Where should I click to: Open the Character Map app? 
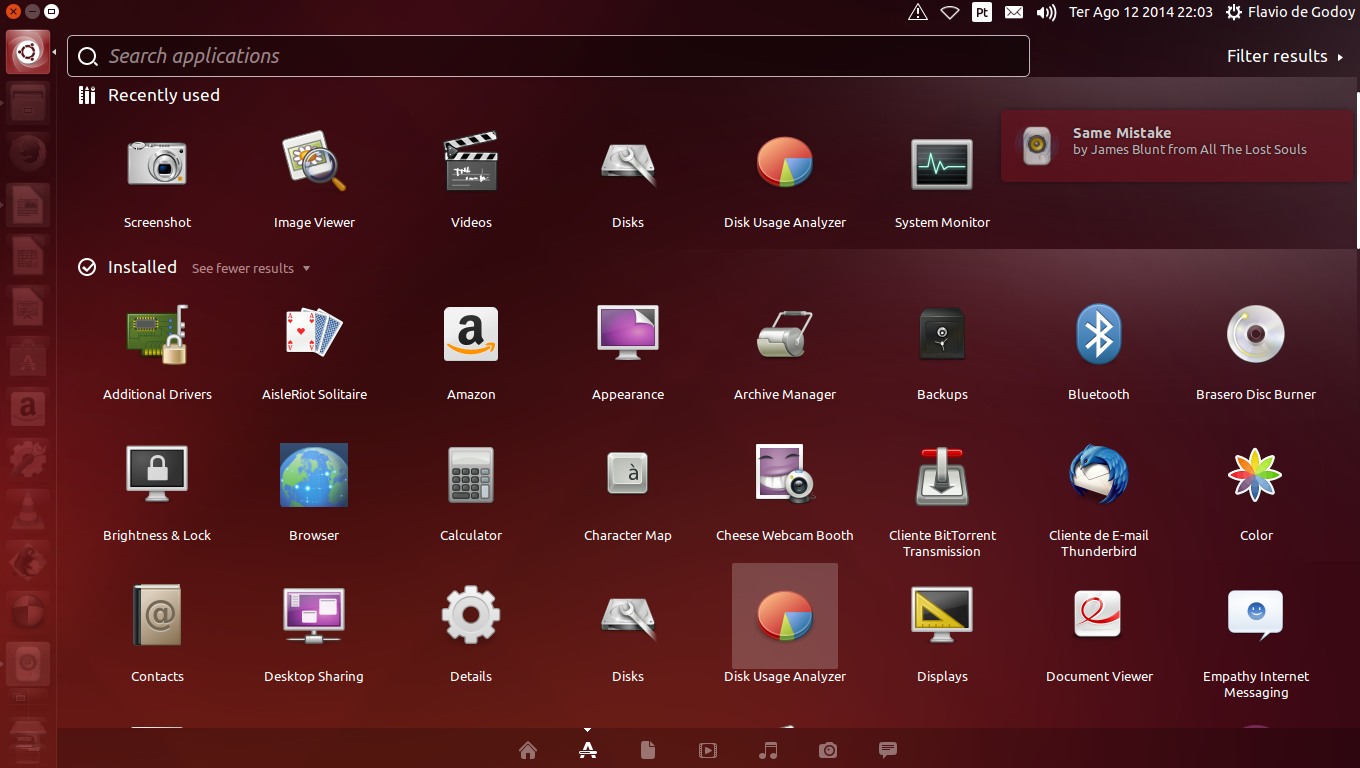627,475
